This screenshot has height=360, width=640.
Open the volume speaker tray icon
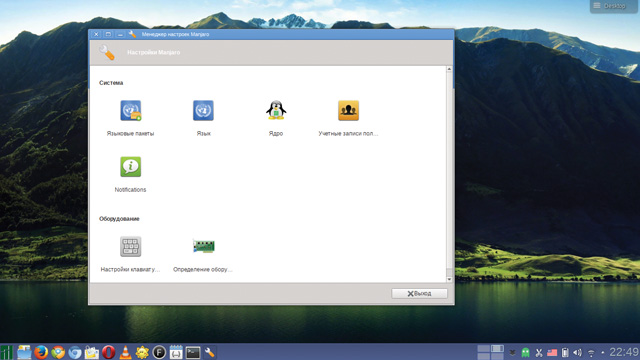[x=578, y=353]
